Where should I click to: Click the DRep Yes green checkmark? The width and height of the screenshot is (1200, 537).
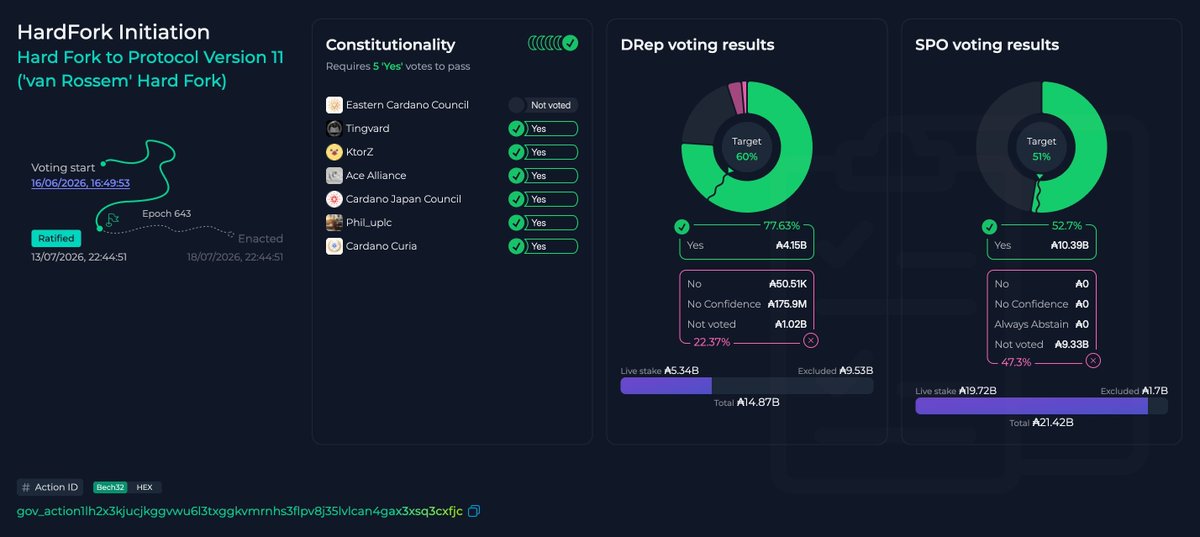pos(681,226)
